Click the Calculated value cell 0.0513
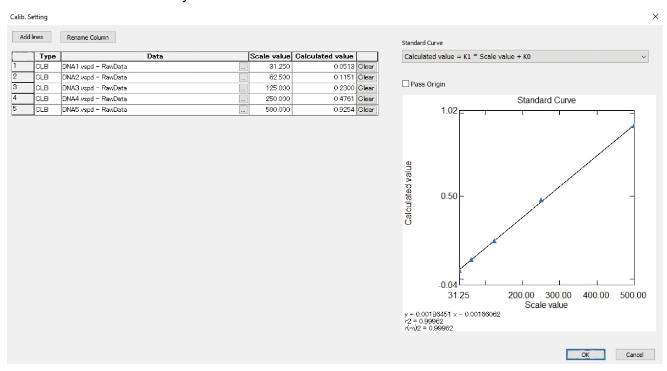This screenshot has height=371, width=667. (x=324, y=67)
